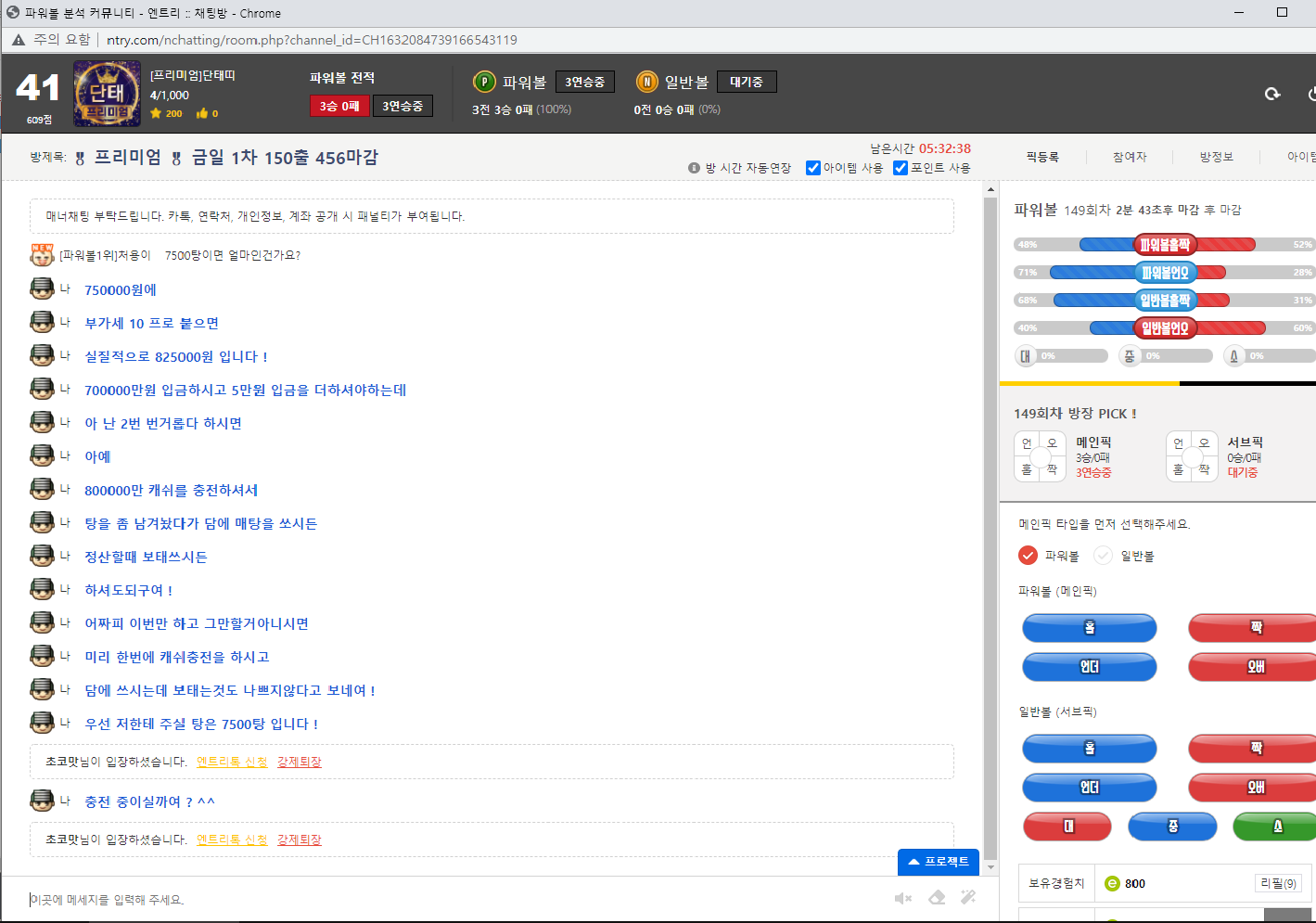Click the 단태 premium profile avatar
The height and width of the screenshot is (923, 1316).
pyautogui.click(x=107, y=93)
